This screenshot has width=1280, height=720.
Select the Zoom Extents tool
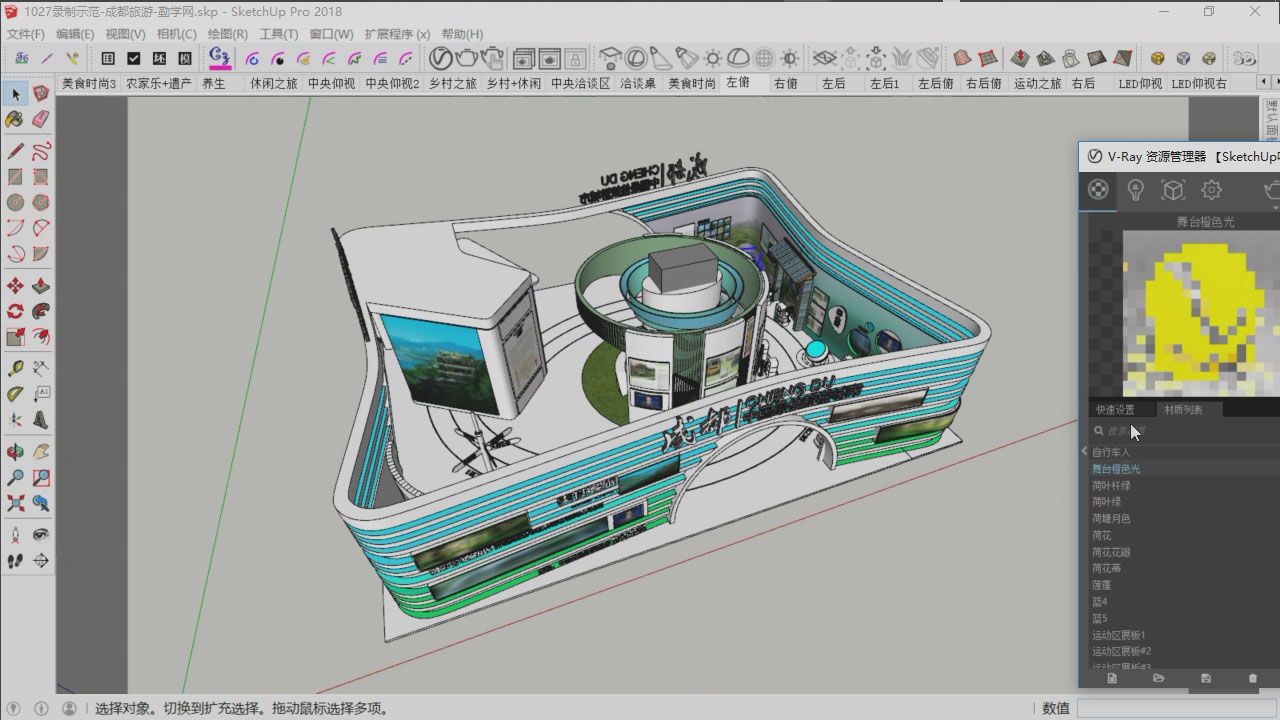[15, 503]
